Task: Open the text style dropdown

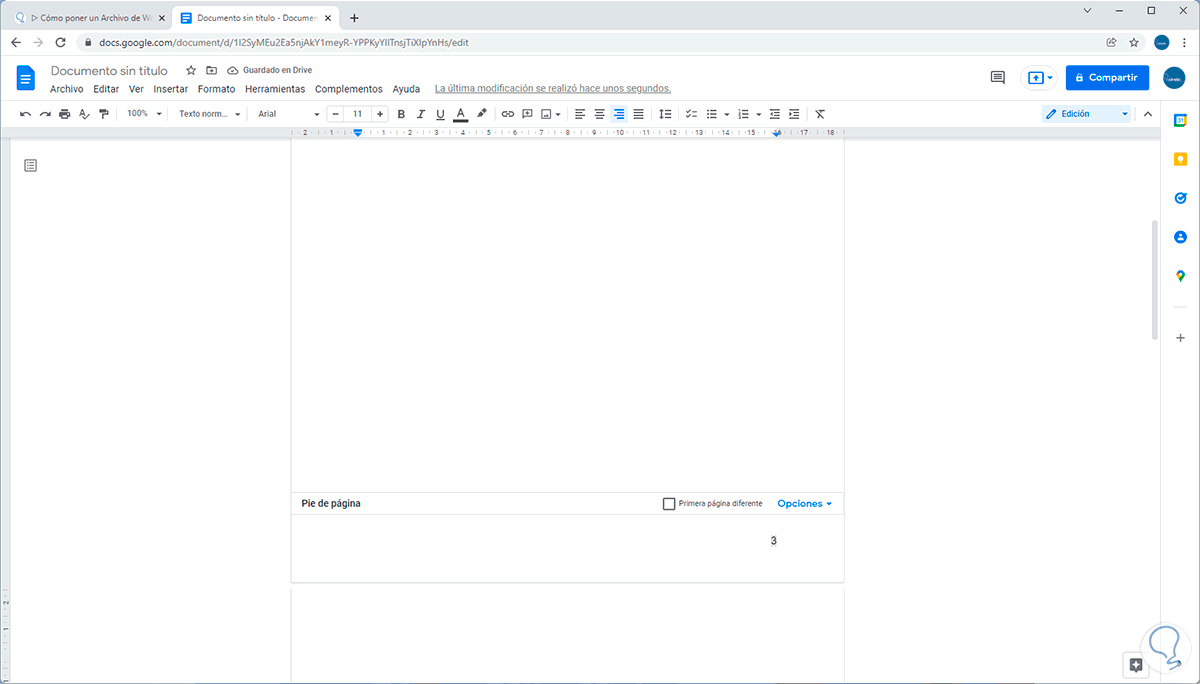Action: point(210,114)
